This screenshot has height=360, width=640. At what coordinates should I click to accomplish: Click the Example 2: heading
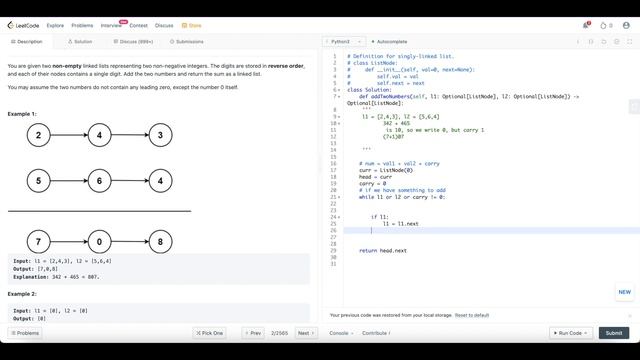[x=22, y=294]
